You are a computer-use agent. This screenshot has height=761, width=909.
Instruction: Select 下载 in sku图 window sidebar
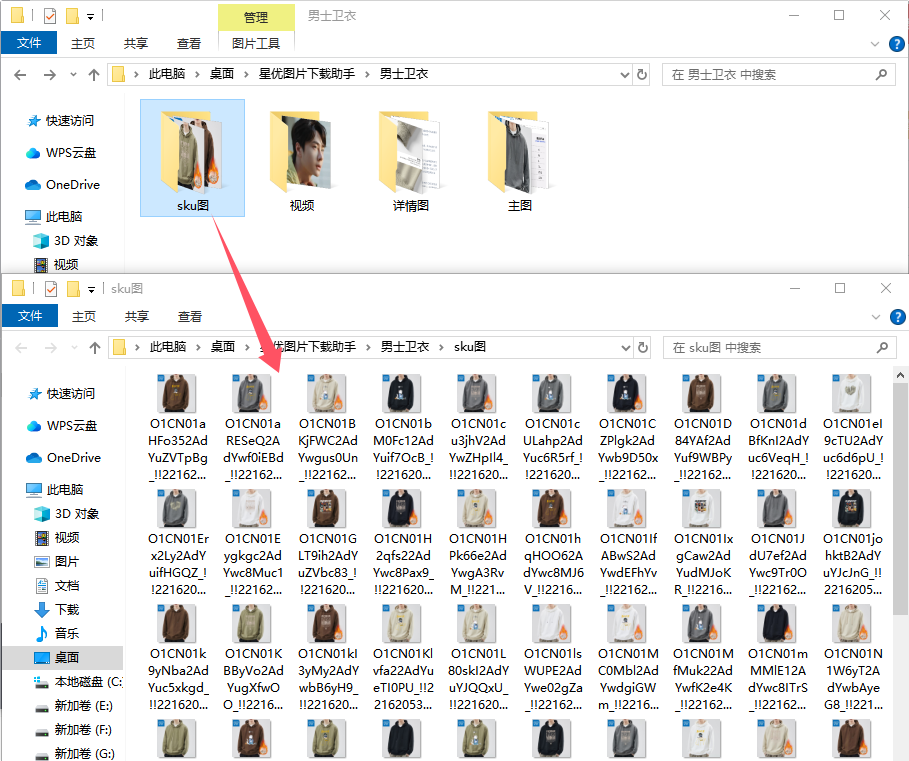tap(57, 610)
